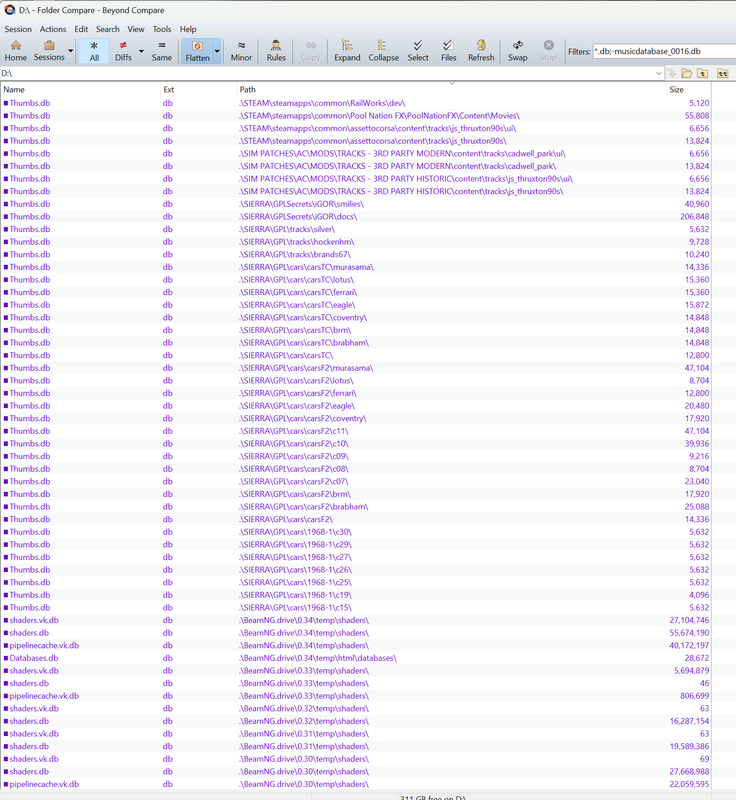Sort by the Name column header
736x800 pixels.
coord(80,89)
